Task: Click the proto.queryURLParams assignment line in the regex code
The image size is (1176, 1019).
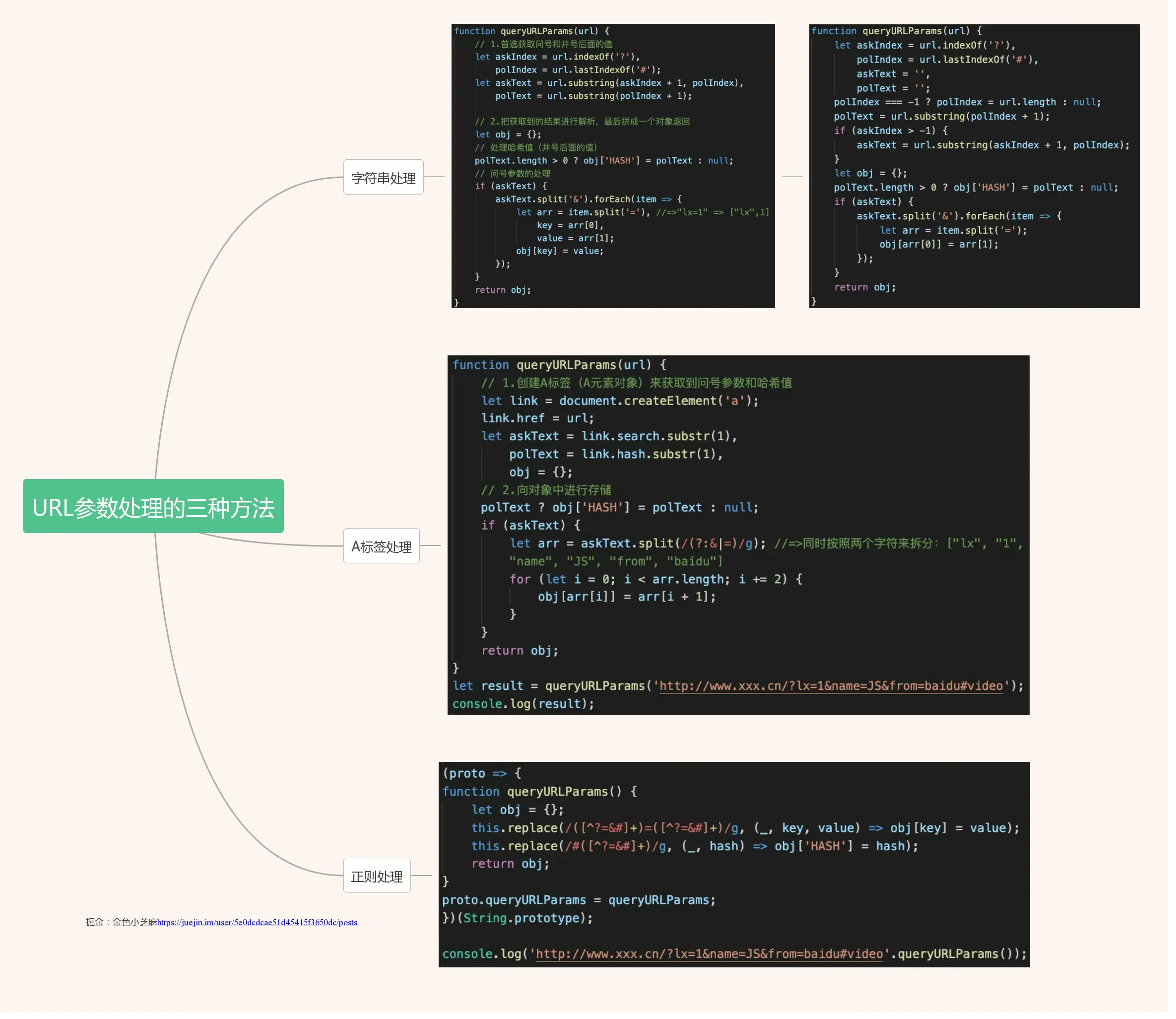Action: (578, 900)
